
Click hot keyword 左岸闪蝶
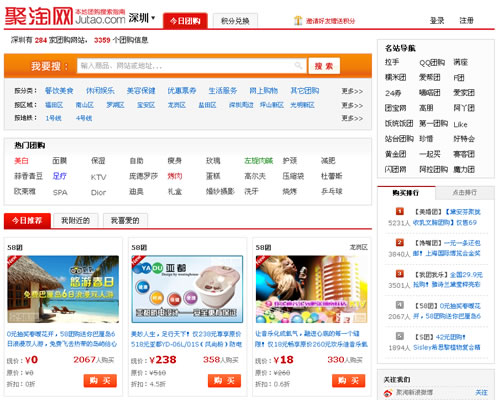(259, 161)
